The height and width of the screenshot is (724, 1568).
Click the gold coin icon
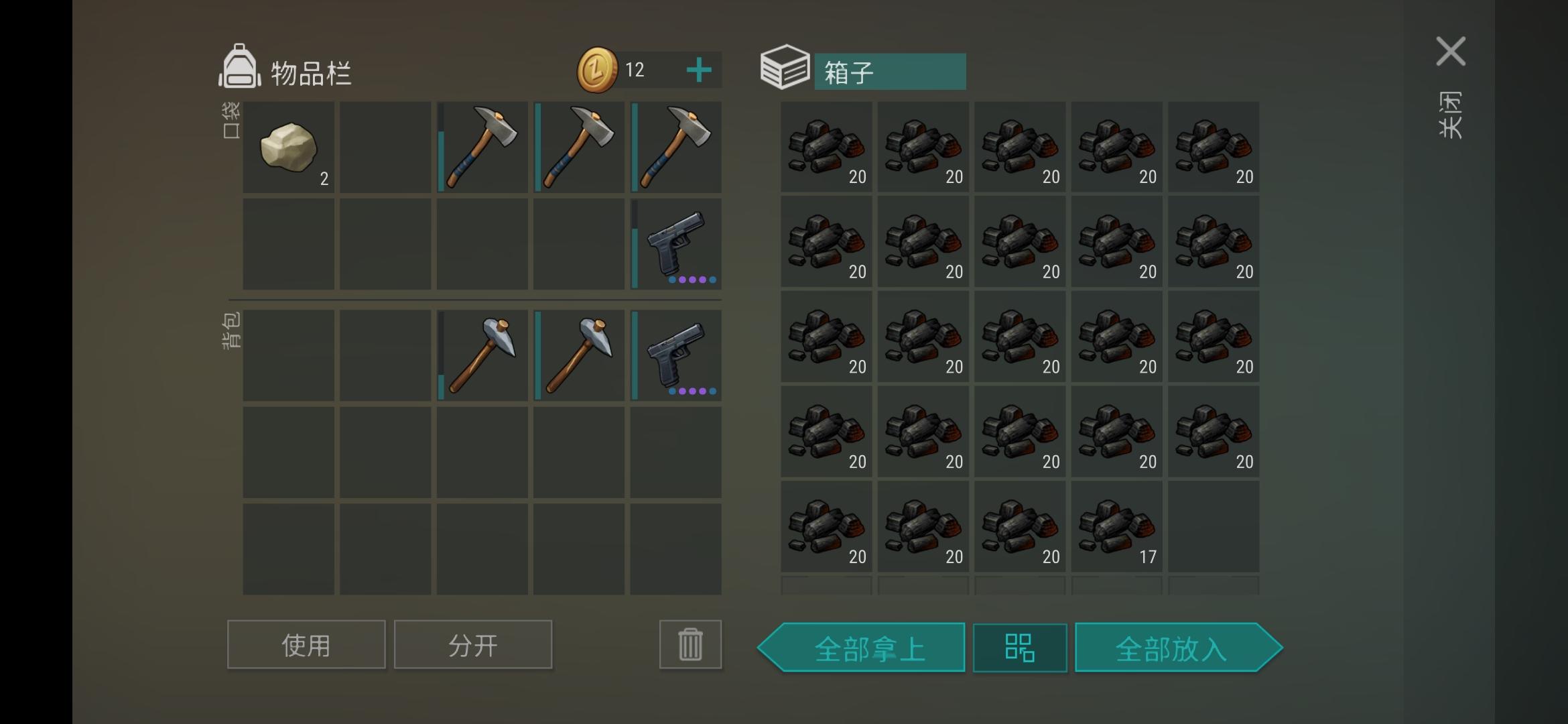596,70
